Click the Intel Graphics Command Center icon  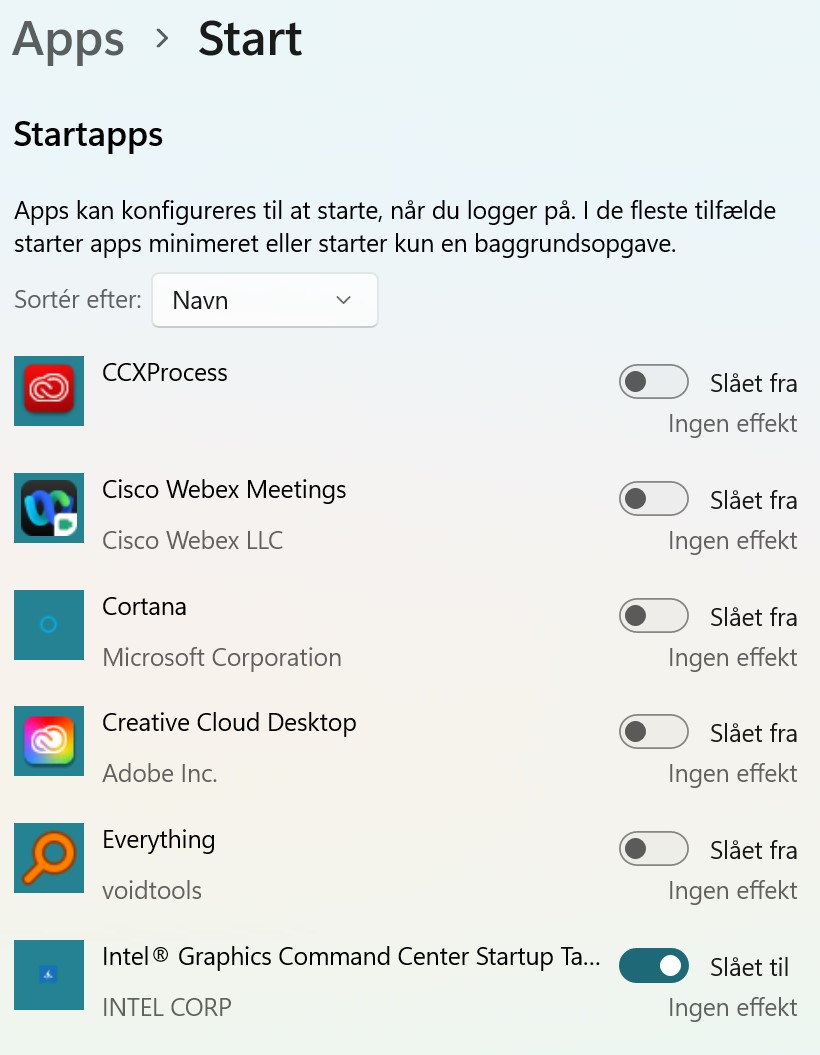[x=49, y=974]
